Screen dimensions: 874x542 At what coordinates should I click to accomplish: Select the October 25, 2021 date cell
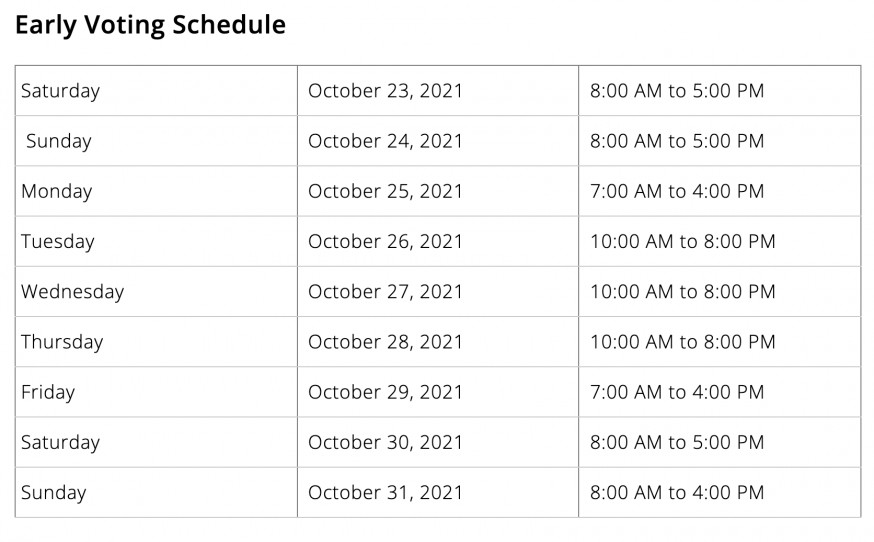click(438, 191)
